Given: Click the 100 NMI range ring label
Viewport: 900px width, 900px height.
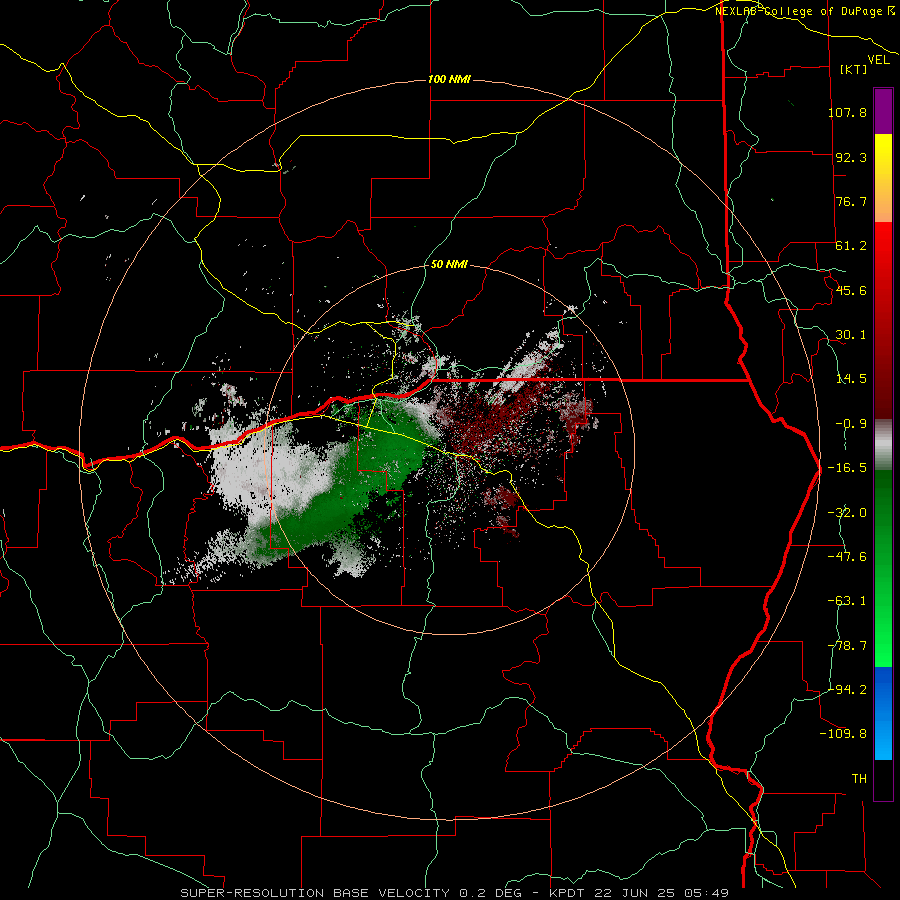Looking at the screenshot, I should tap(449, 79).
